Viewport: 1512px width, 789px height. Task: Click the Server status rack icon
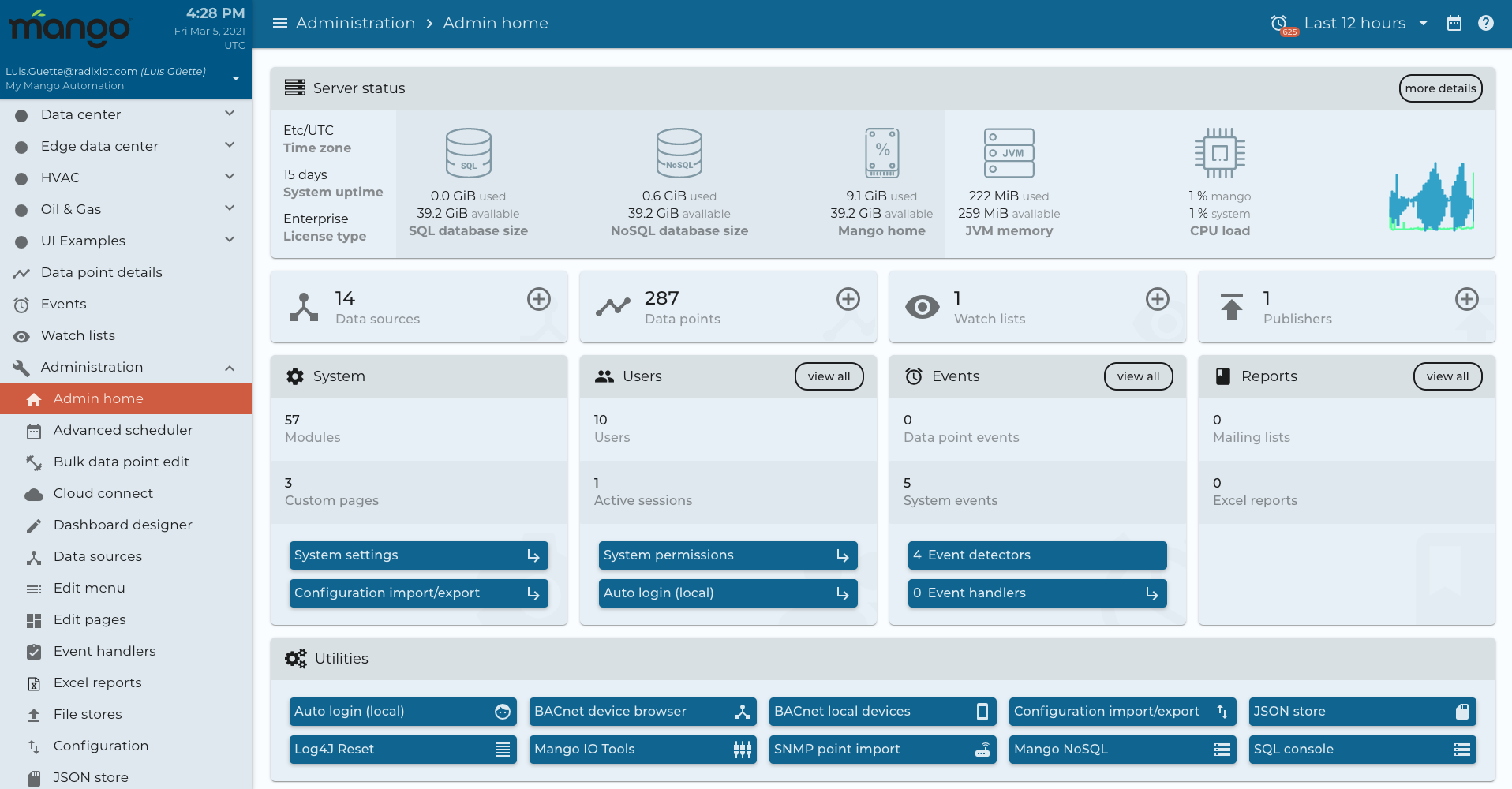[x=295, y=88]
